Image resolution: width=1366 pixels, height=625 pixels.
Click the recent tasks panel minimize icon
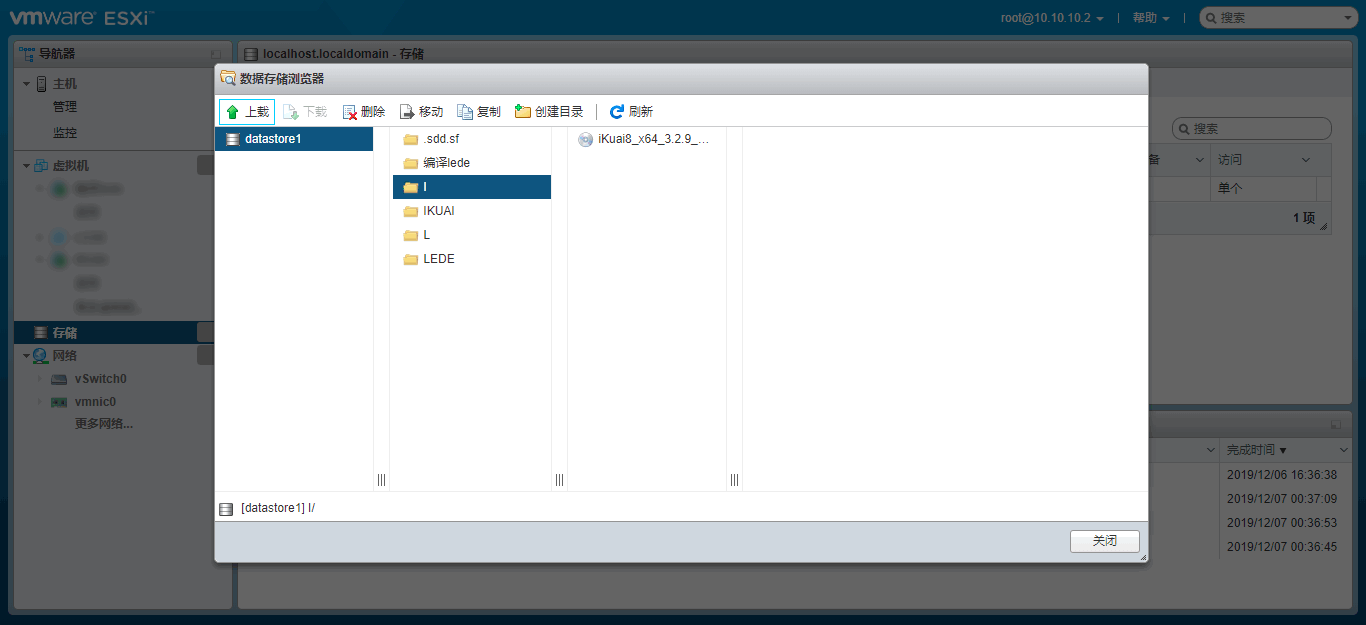(1336, 424)
